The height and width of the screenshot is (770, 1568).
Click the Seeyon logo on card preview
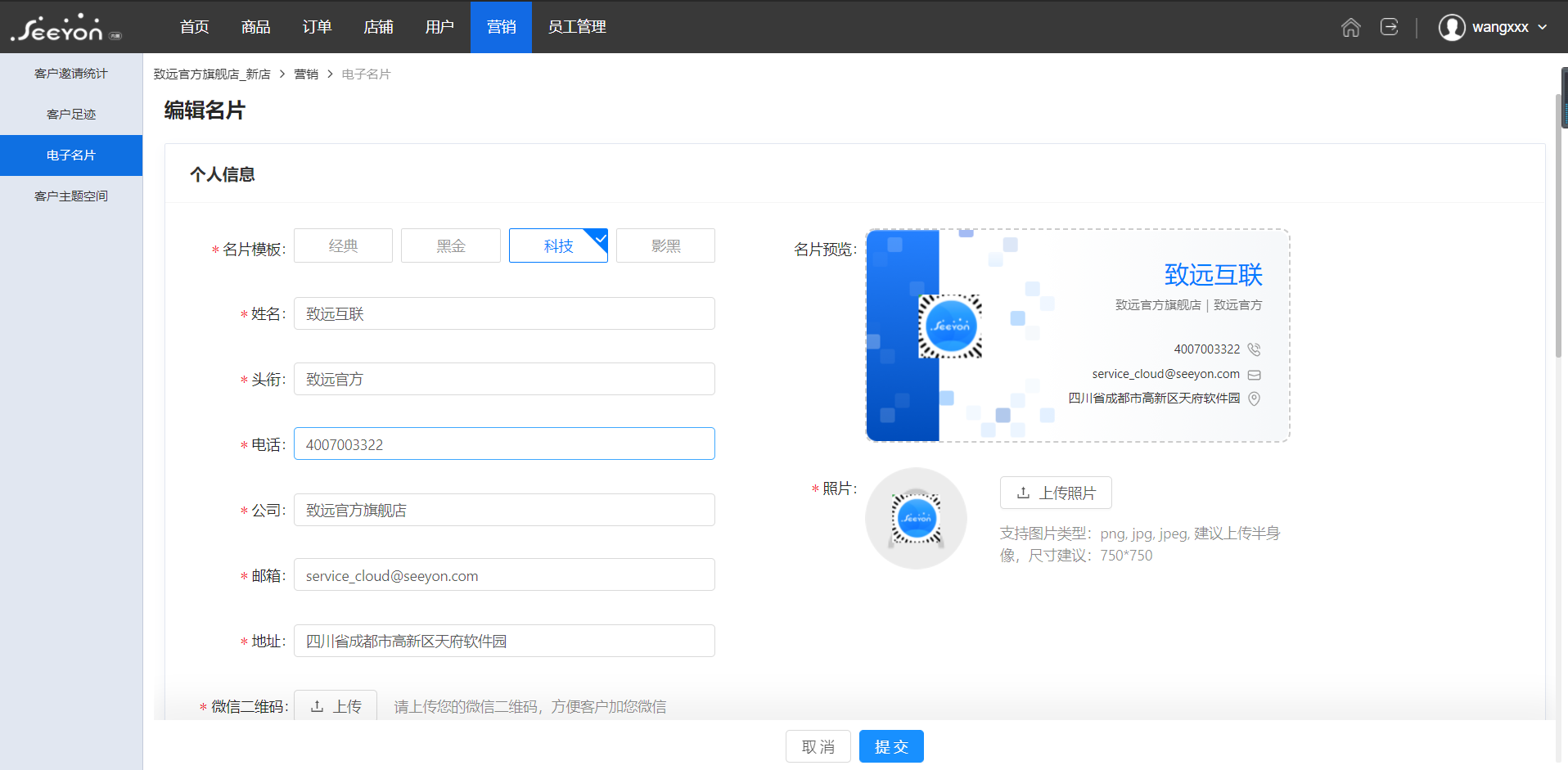click(950, 326)
